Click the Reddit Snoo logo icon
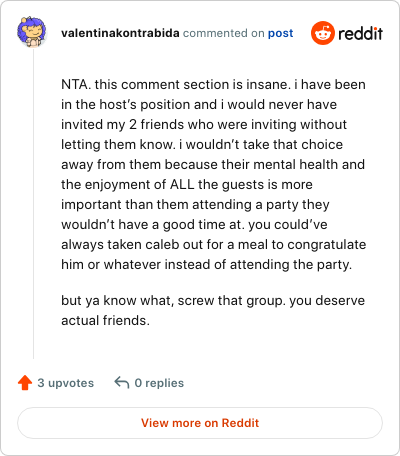 322,33
